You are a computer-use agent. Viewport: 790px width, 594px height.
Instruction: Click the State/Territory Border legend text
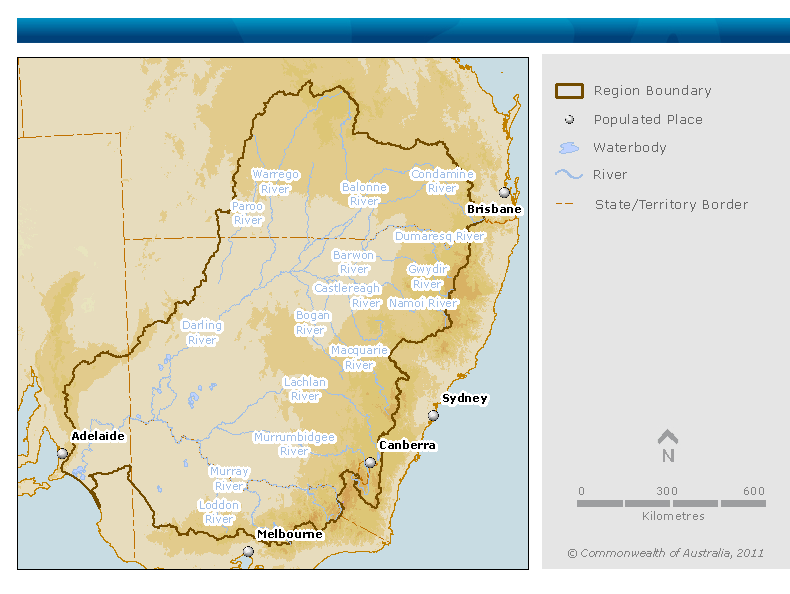click(671, 204)
